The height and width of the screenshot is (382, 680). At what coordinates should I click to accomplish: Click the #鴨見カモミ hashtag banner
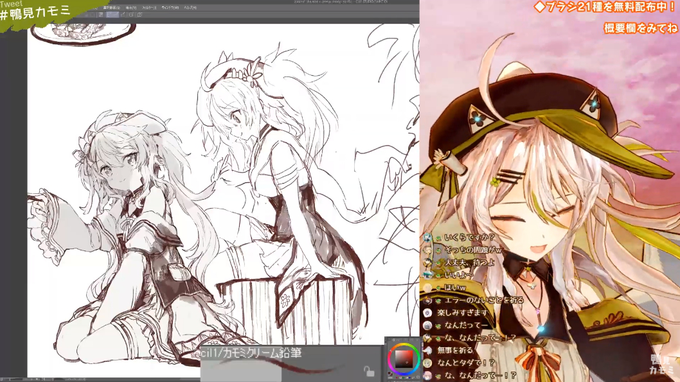point(36,13)
